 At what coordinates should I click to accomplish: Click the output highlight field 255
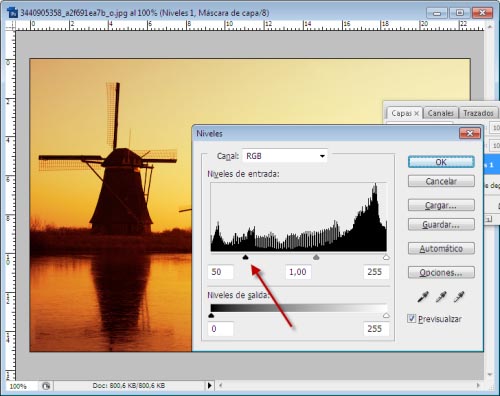click(376, 329)
